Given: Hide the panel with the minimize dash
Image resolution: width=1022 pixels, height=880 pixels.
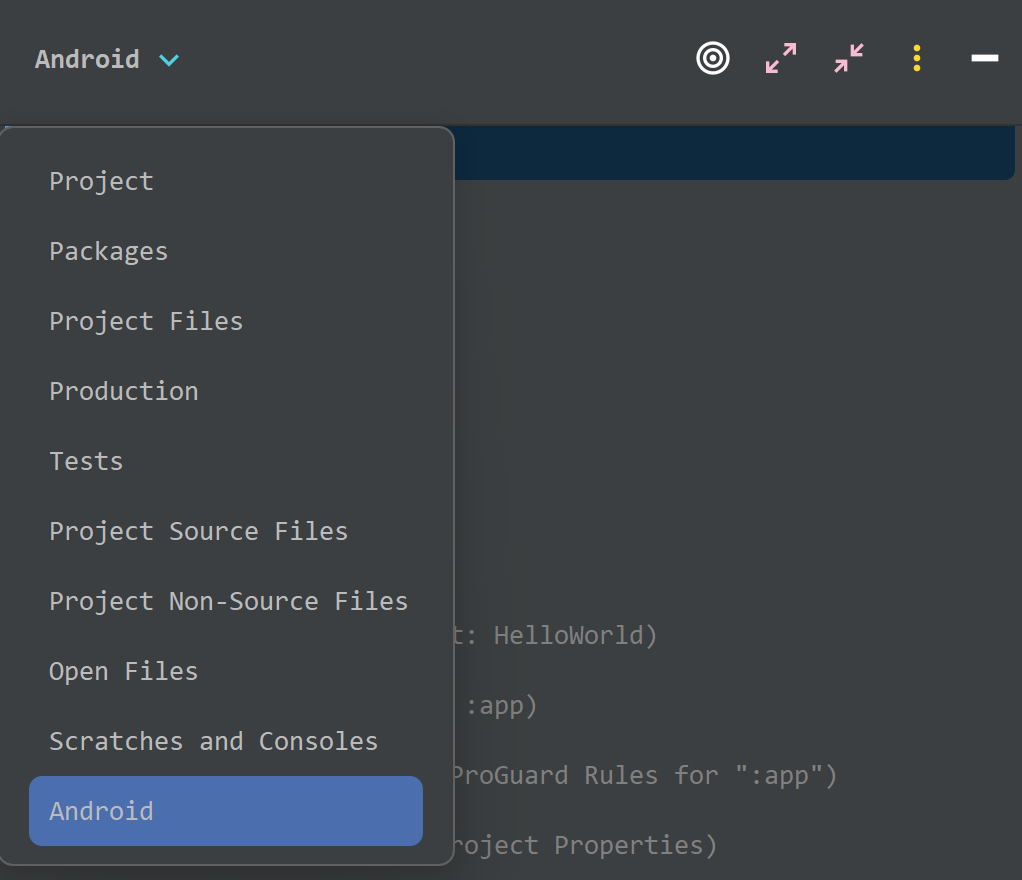Looking at the screenshot, I should 985,59.
